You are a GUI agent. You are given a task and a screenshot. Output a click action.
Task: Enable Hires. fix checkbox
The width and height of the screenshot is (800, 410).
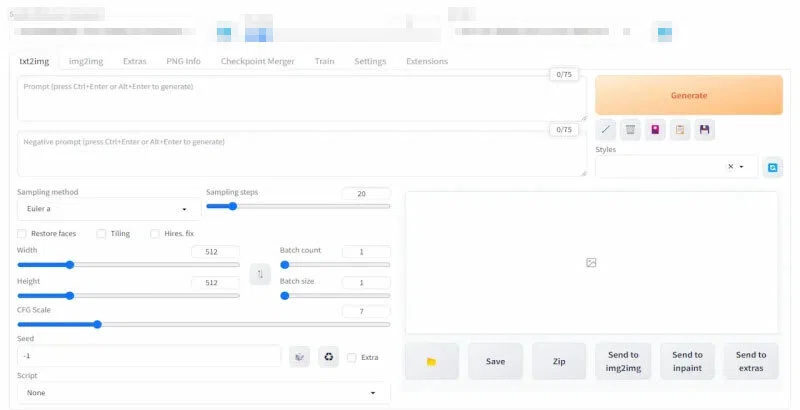pyautogui.click(x=155, y=234)
